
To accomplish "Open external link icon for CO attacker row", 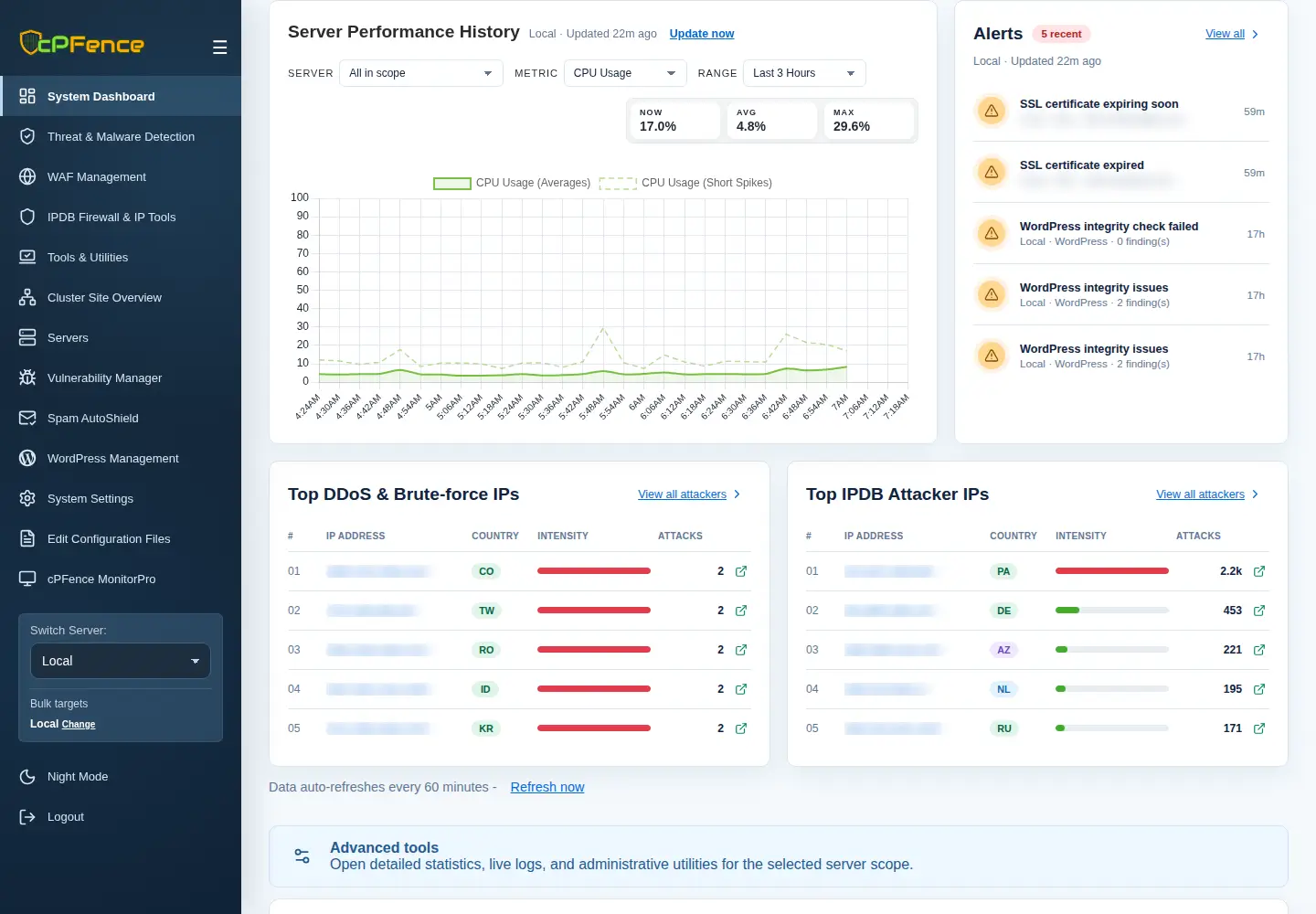I will tap(741, 571).
